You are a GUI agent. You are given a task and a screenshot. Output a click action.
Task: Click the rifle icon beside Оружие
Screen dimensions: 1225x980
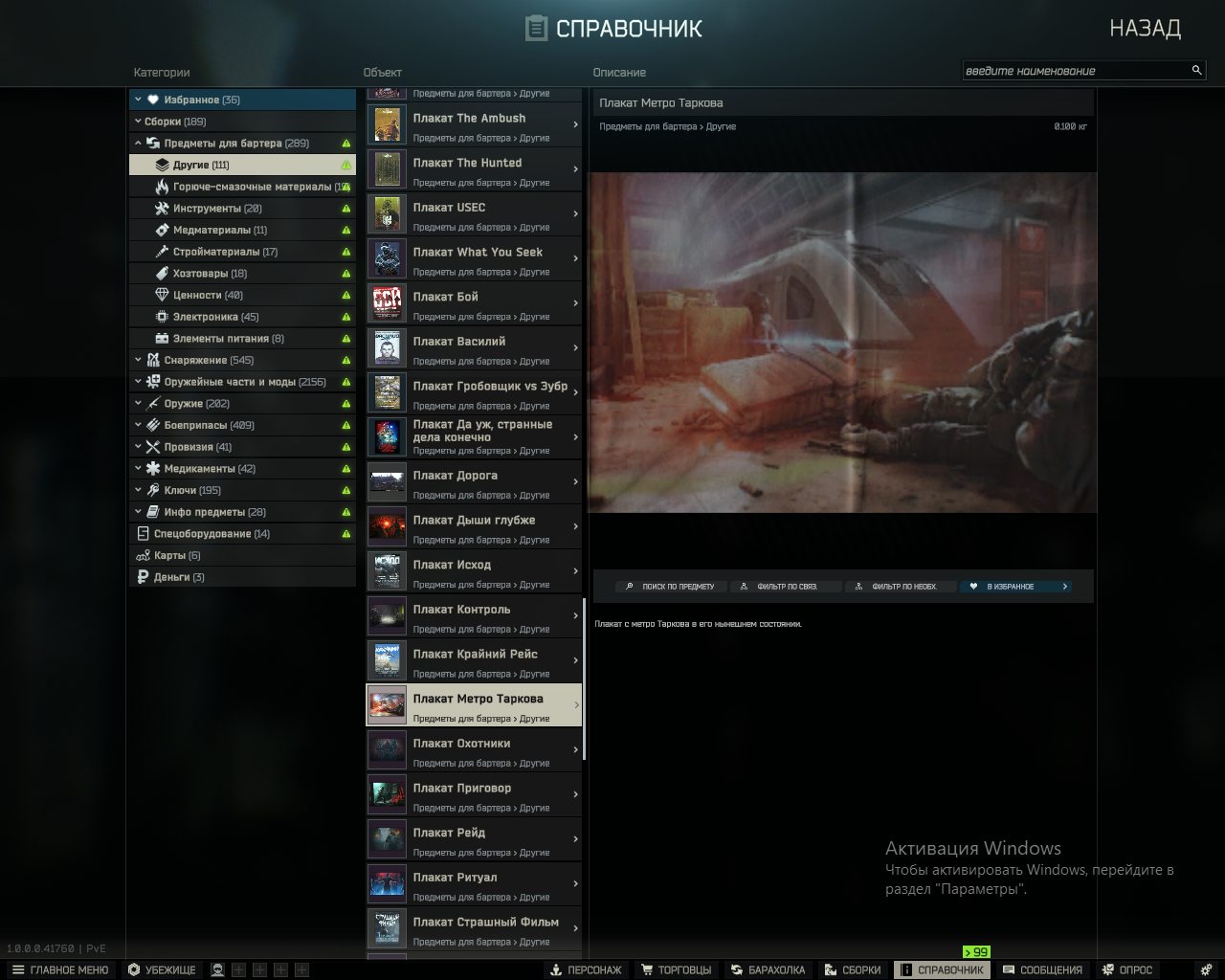tap(152, 404)
